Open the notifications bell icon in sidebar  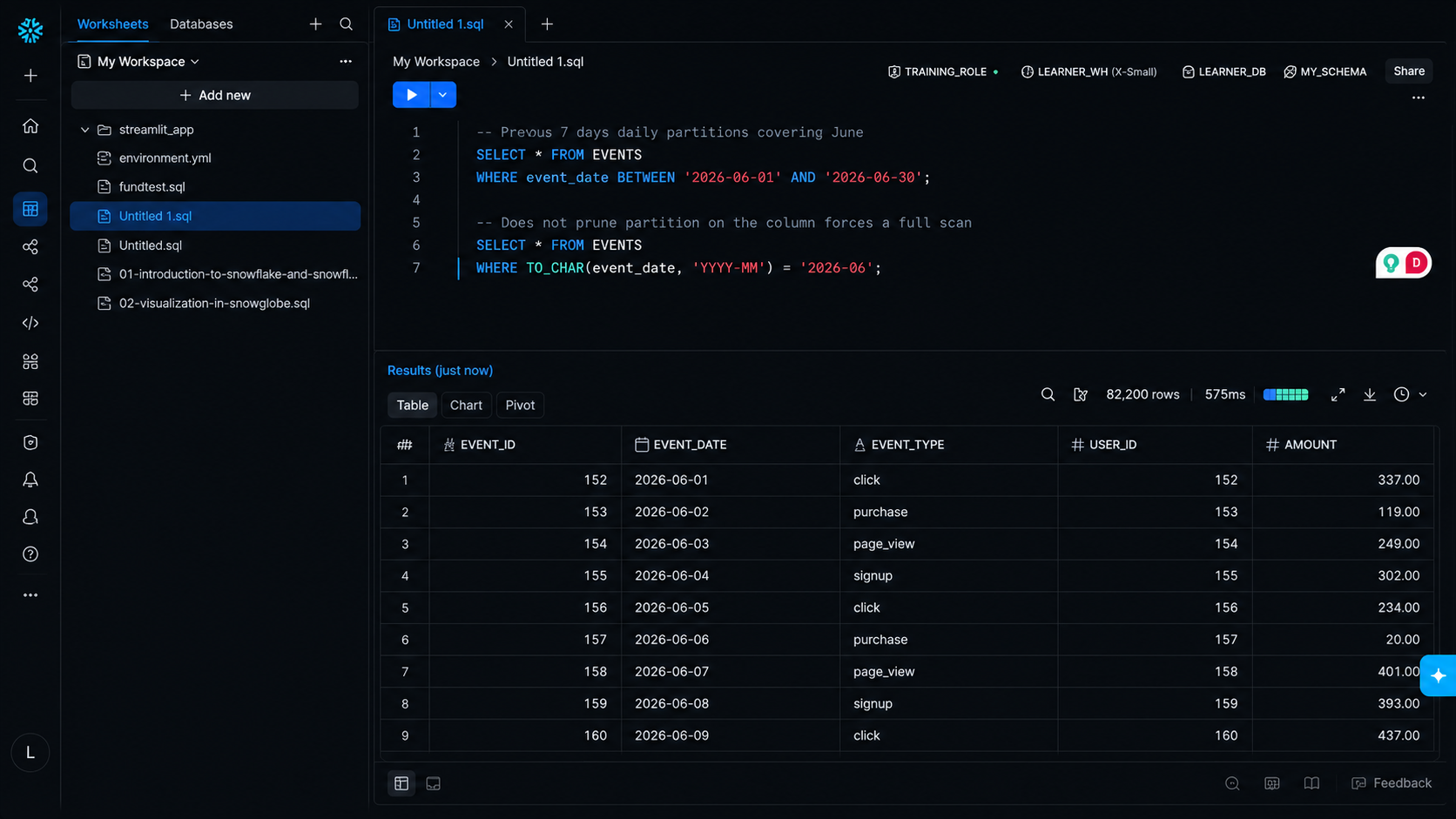pyautogui.click(x=30, y=480)
